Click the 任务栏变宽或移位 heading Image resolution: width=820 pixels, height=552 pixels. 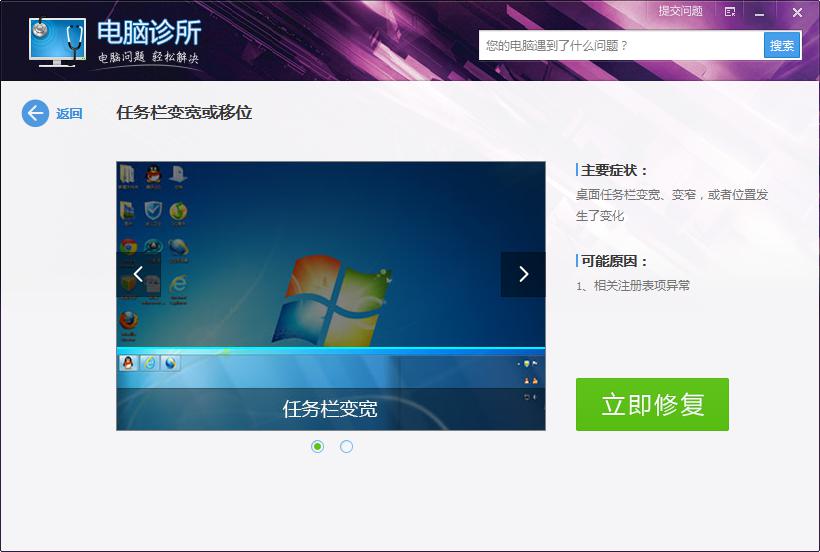(x=184, y=112)
